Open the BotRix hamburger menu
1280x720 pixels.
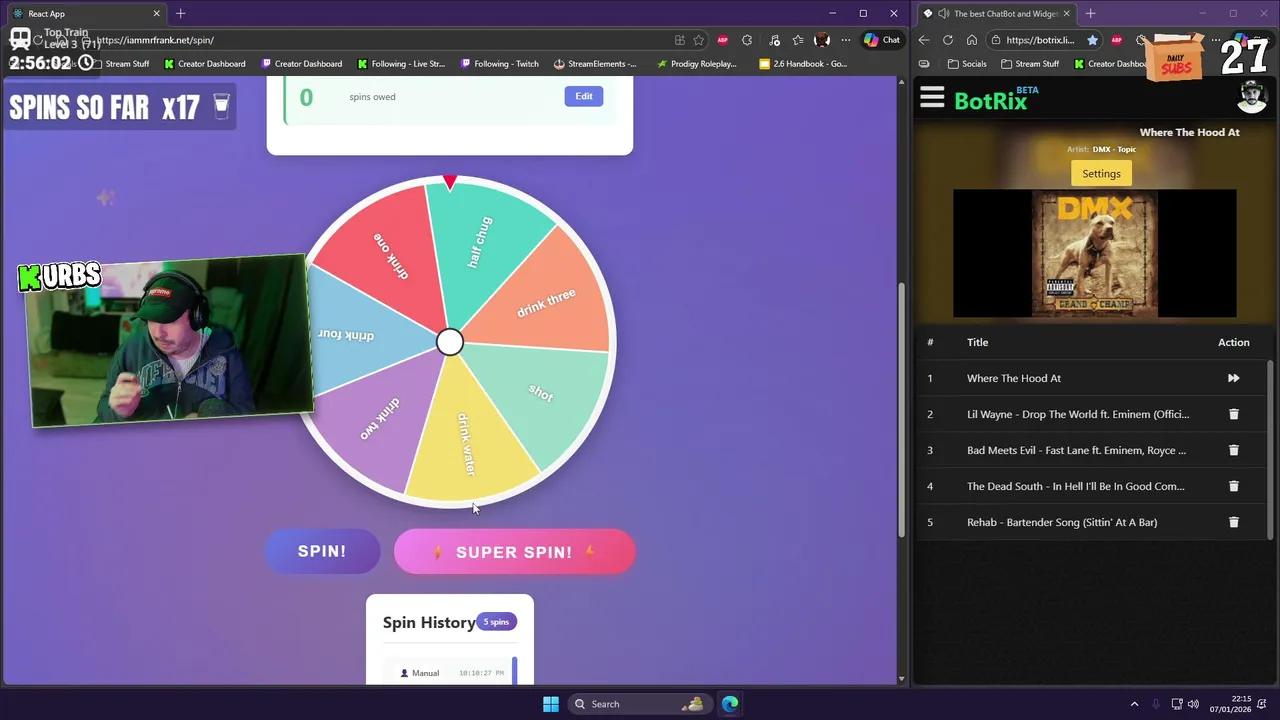pos(932,97)
